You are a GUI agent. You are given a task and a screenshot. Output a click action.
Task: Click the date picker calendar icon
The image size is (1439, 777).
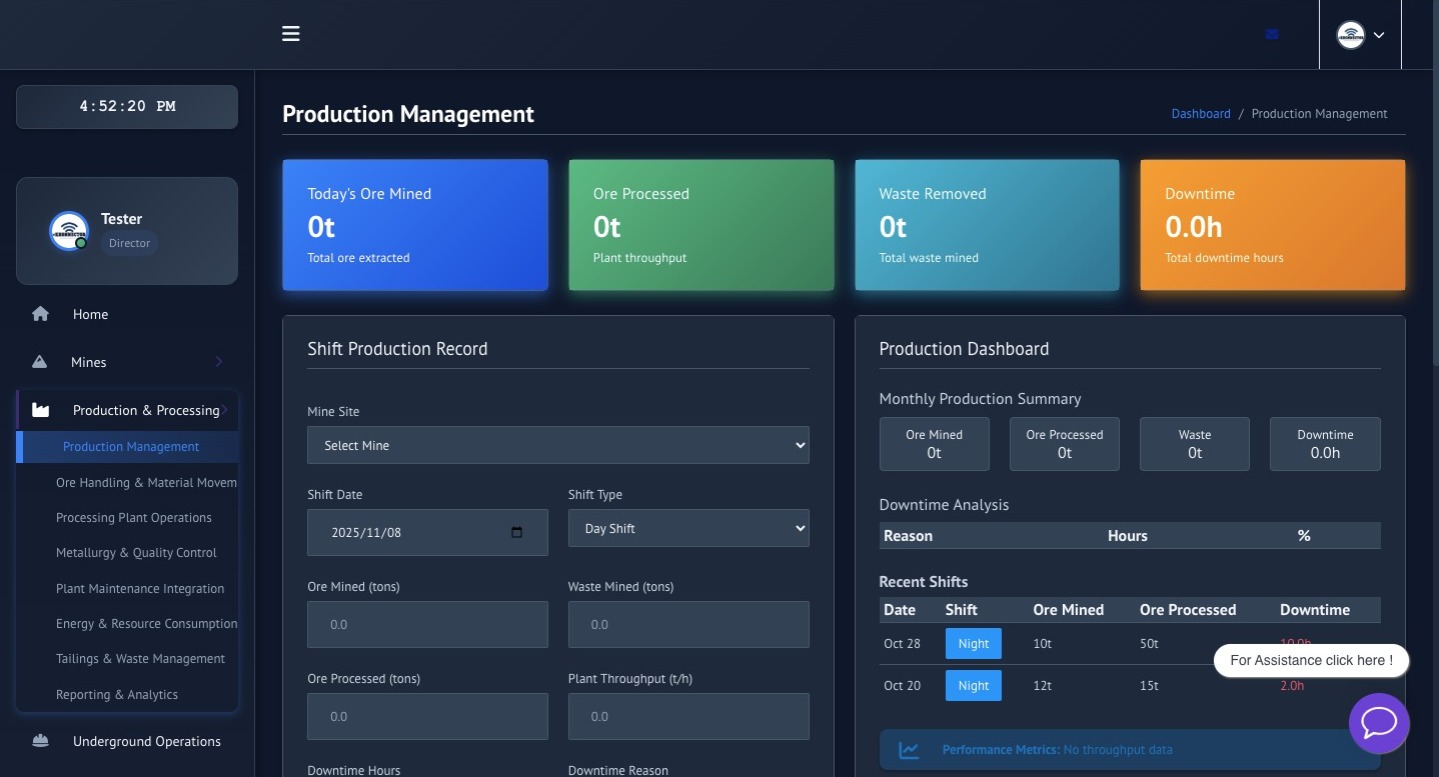516,532
